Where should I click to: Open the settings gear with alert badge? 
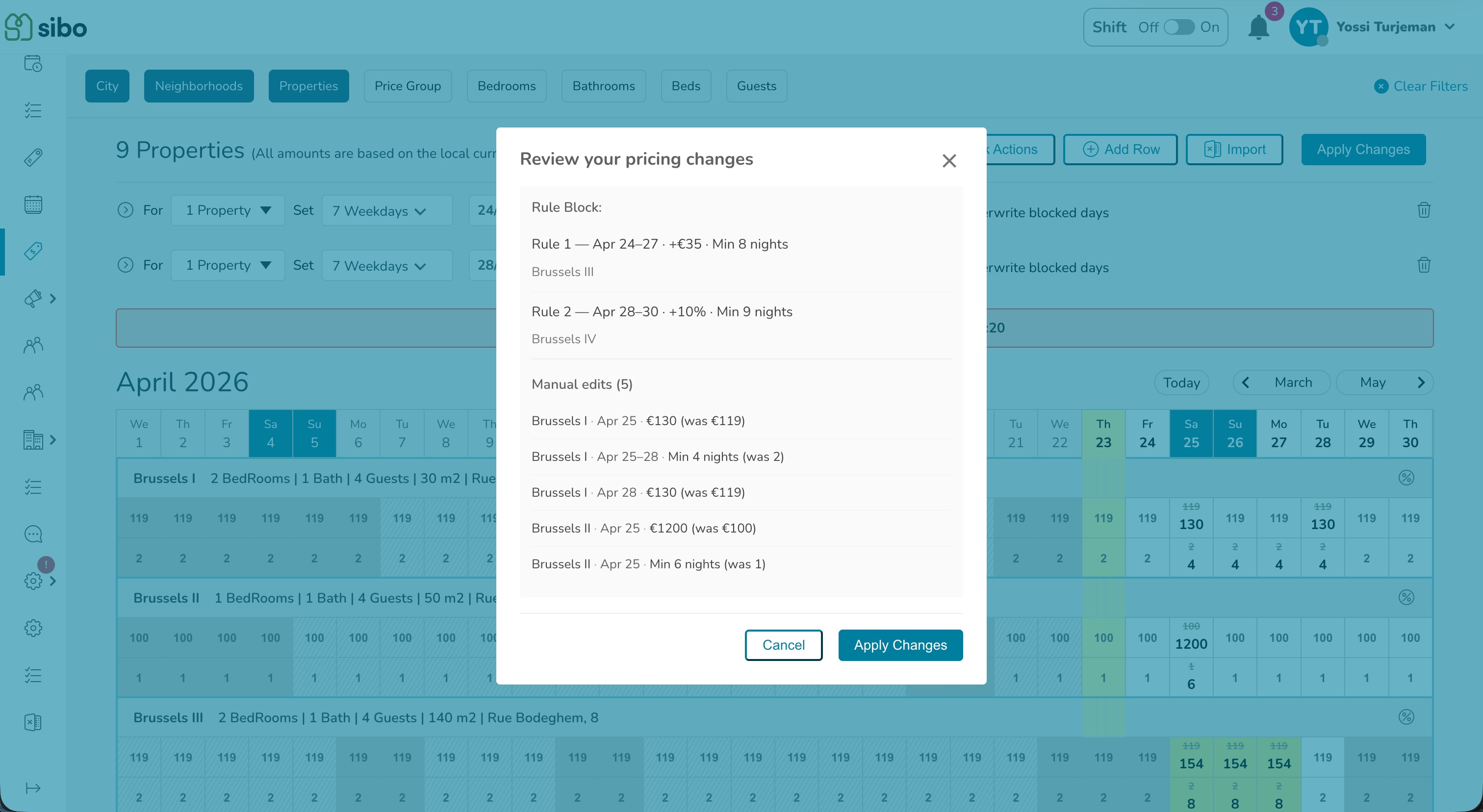tap(33, 581)
